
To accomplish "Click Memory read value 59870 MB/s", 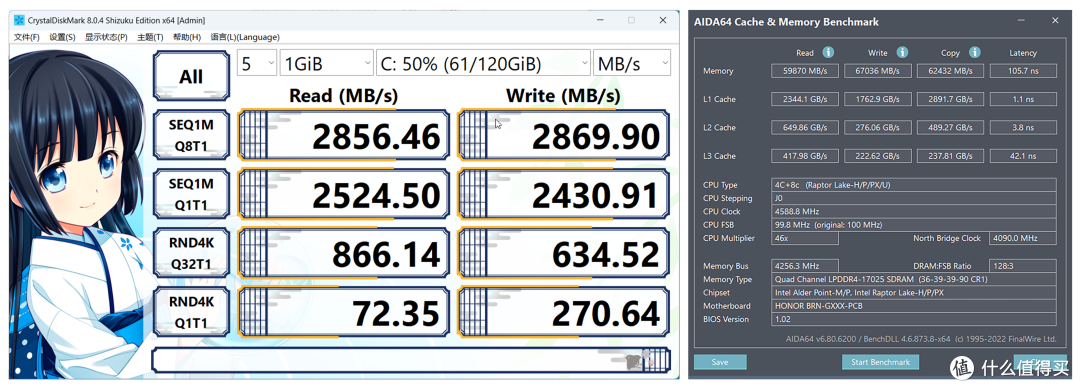I will [804, 71].
